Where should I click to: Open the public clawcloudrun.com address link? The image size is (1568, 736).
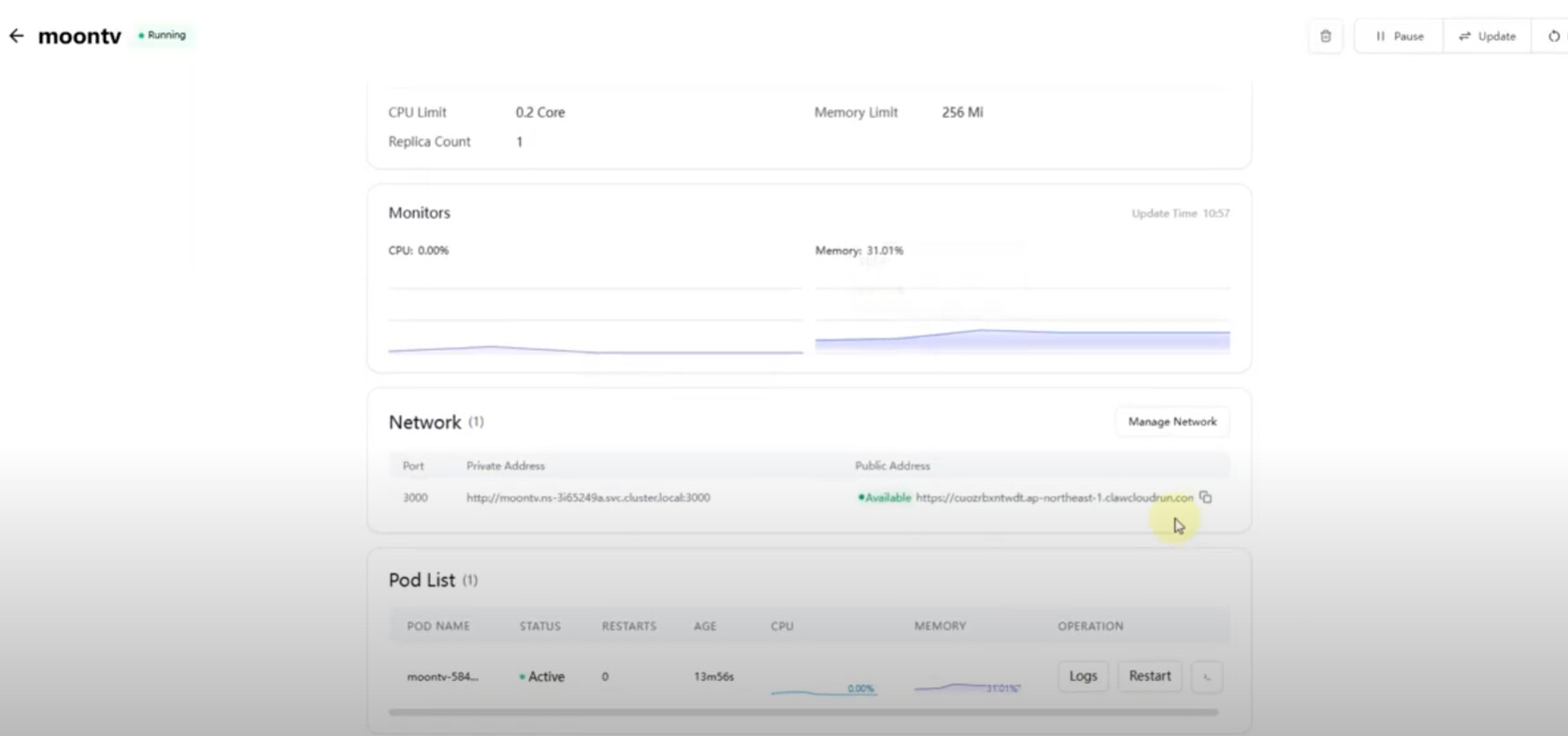pyautogui.click(x=1055, y=498)
